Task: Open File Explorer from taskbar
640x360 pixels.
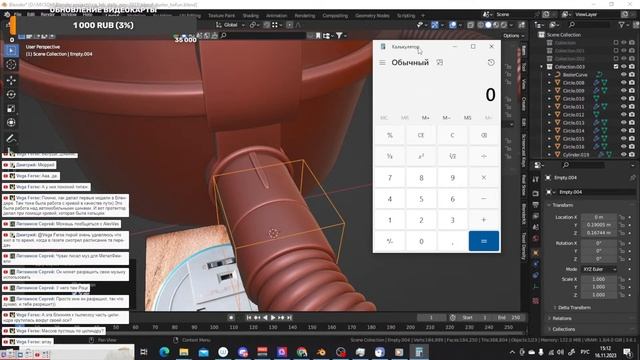Action: tap(184, 352)
